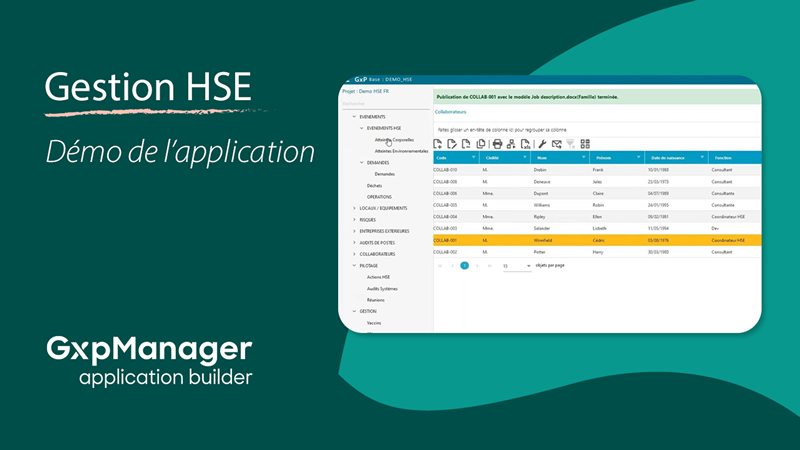This screenshot has height=450, width=800.
Task: Open the Déchets tree item
Action: pos(374,186)
